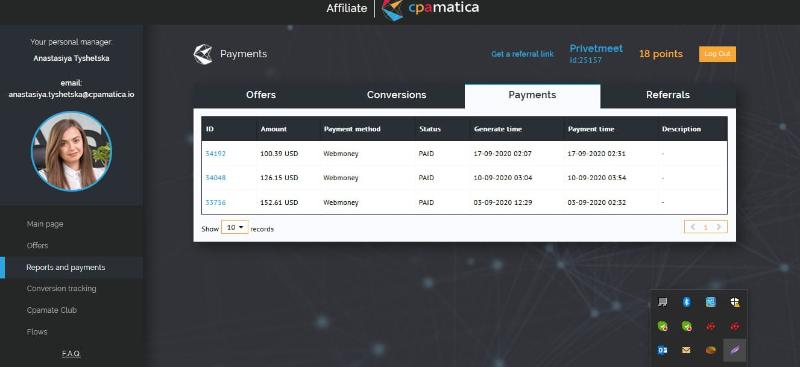This screenshot has height=367, width=800.
Task: Click the page number 1 in pagination
Action: (x=706, y=228)
